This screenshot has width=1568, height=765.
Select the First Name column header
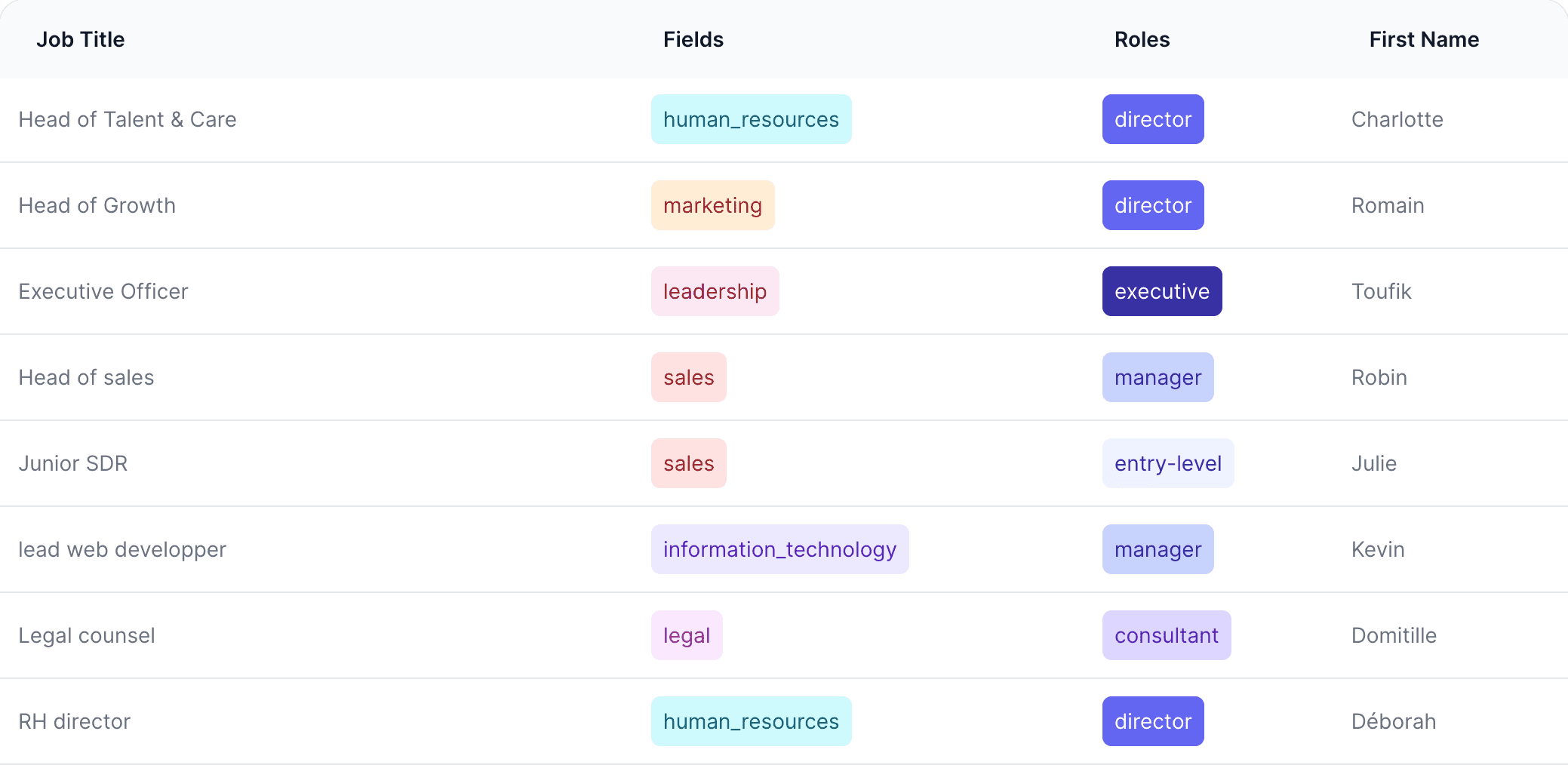tap(1424, 39)
